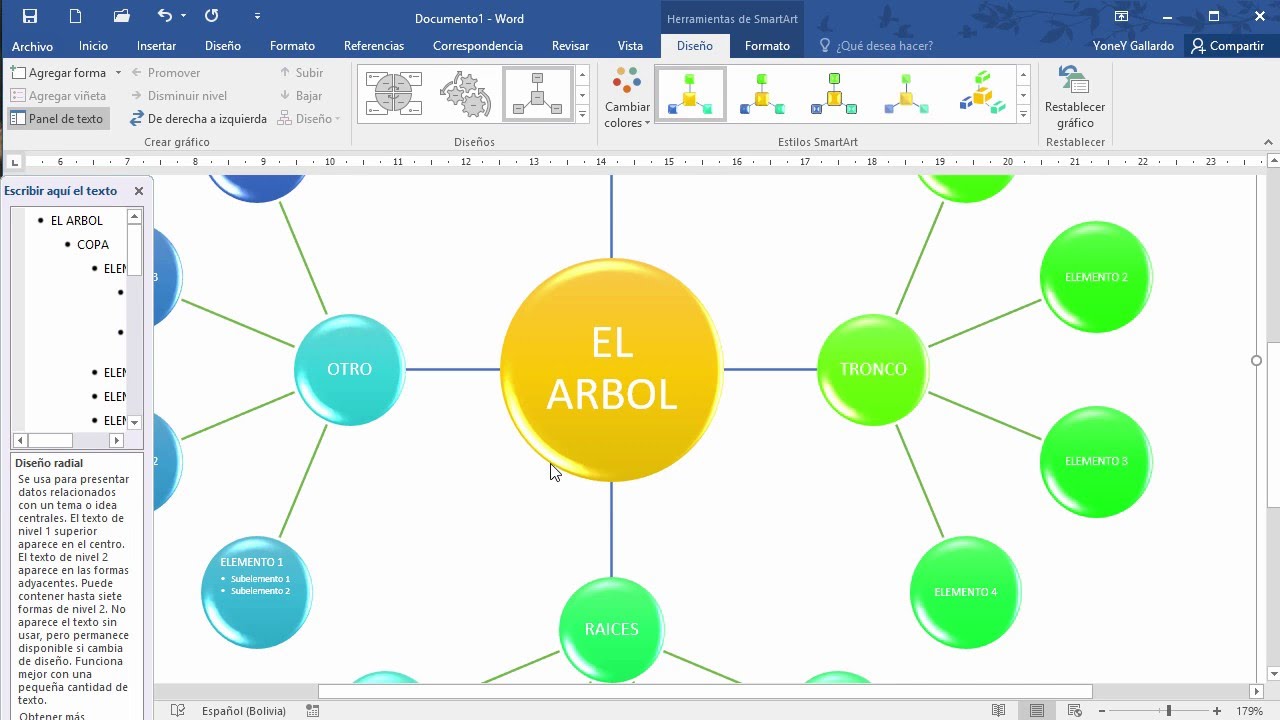Select COPA entry in text pane
This screenshot has height=720, width=1280.
tap(93, 245)
